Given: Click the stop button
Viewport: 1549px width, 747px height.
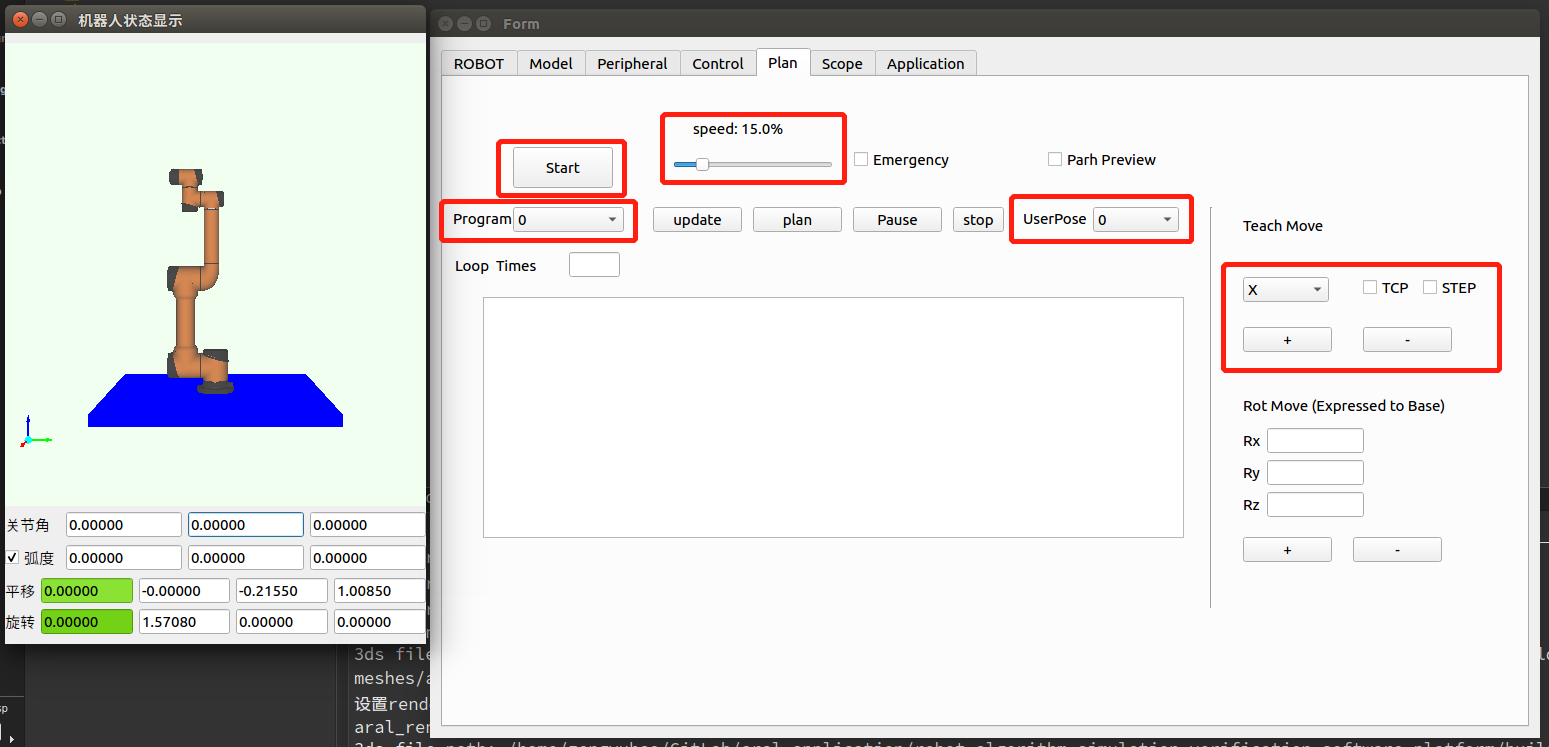Looking at the screenshot, I should pos(978,220).
